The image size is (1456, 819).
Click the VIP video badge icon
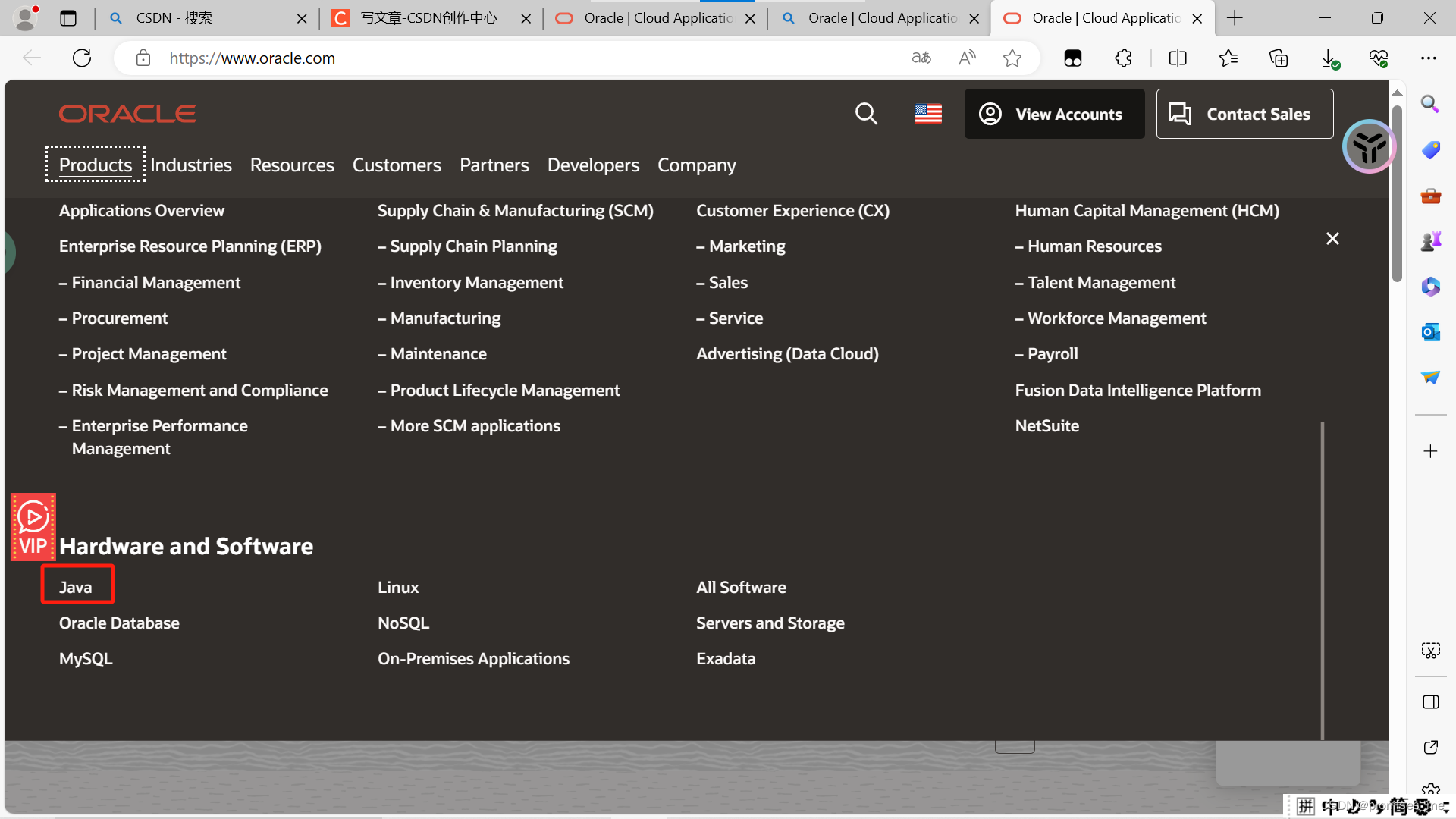33,528
